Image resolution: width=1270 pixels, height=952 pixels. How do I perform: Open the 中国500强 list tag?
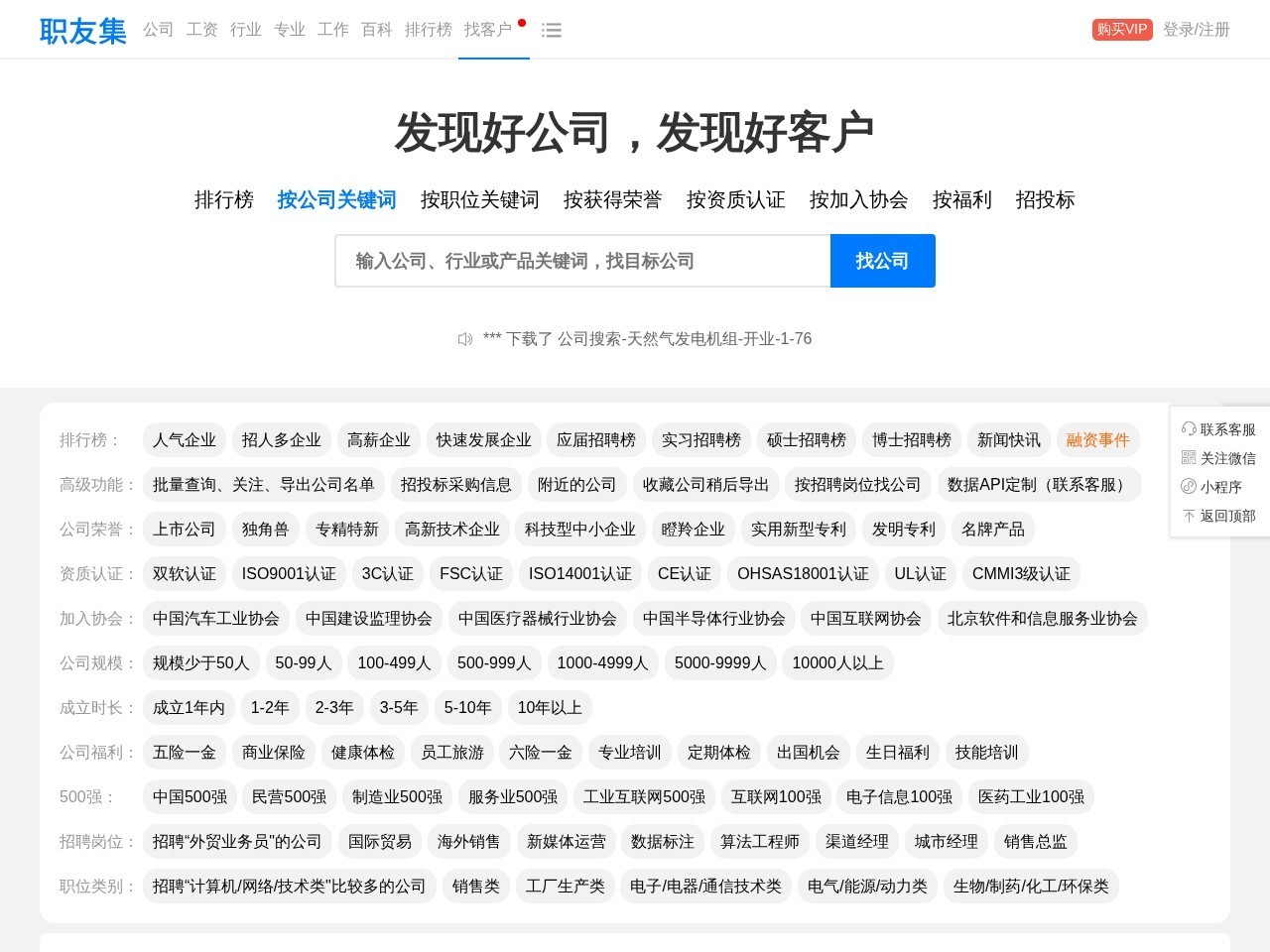(190, 797)
